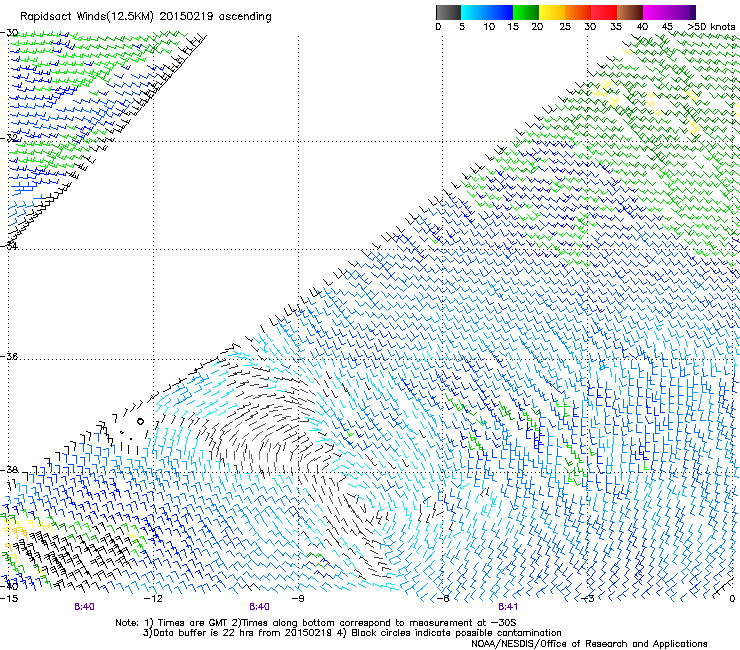The image size is (740, 650).
Task: Click the legend label '15'
Action: click(x=513, y=27)
